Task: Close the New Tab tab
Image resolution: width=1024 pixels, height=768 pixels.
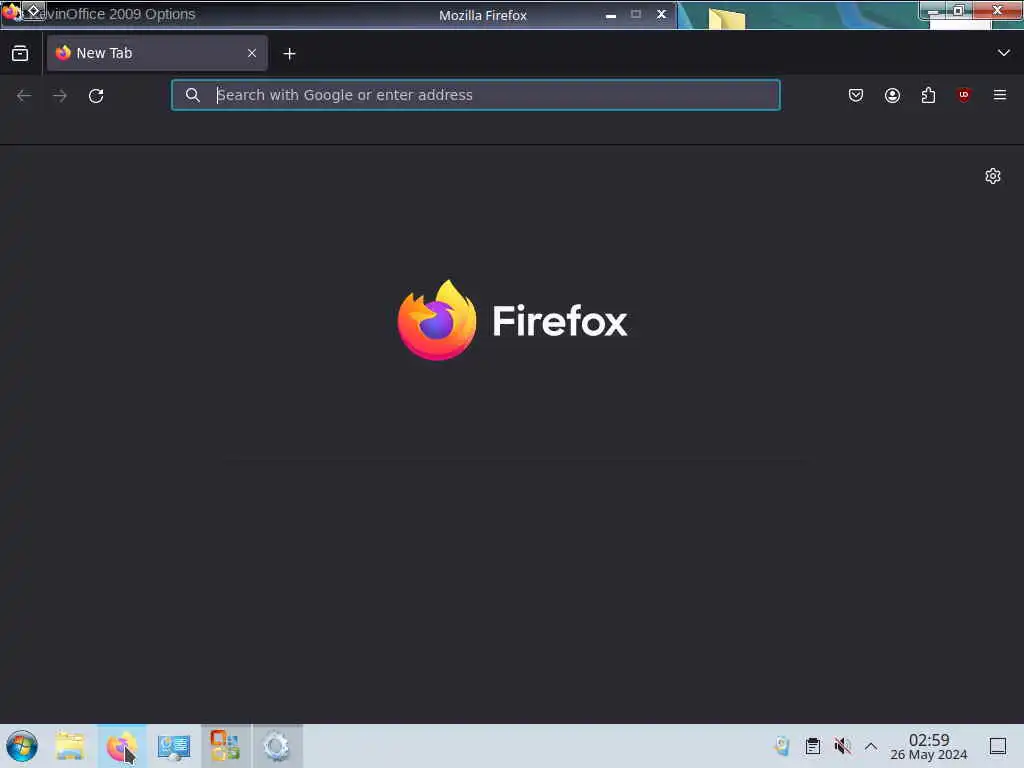Action: click(x=251, y=53)
